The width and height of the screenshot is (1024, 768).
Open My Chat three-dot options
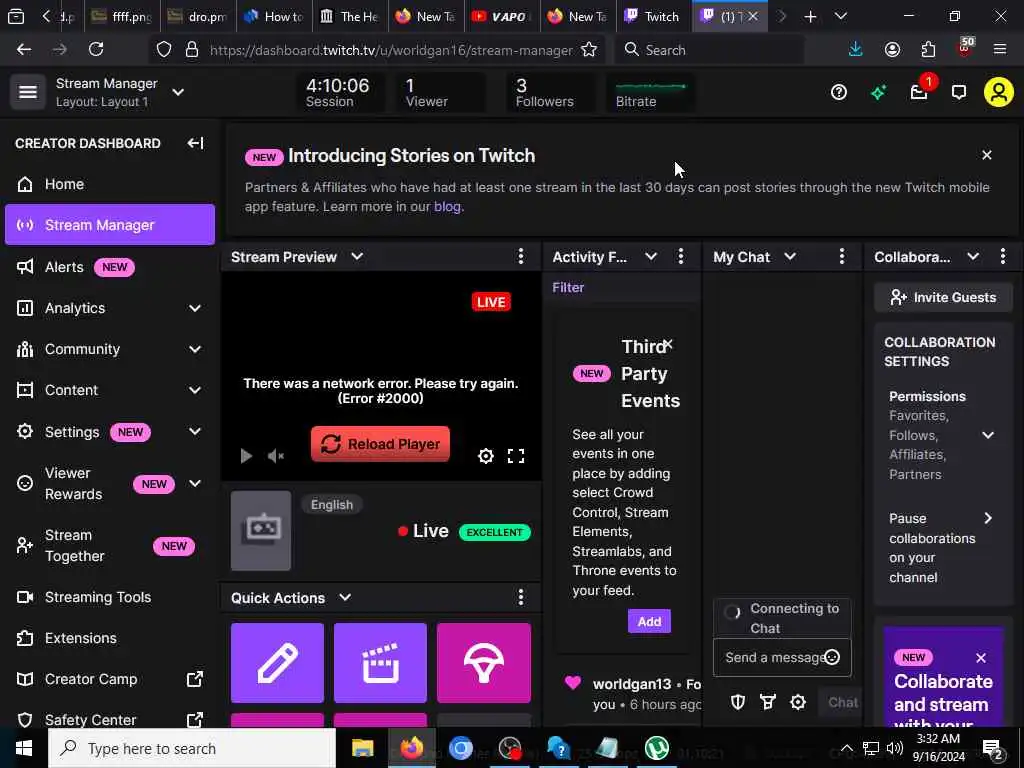841,257
